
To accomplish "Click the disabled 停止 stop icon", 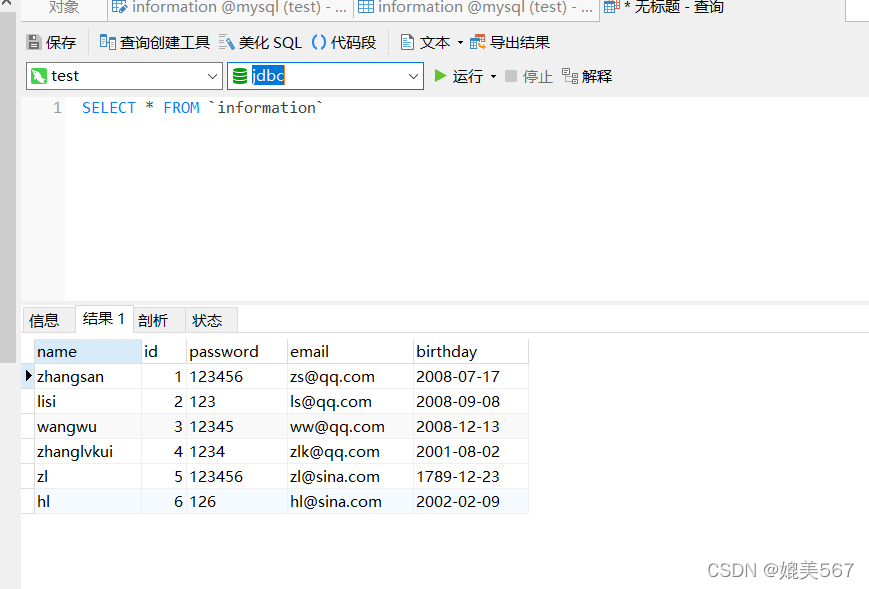I will [527, 76].
